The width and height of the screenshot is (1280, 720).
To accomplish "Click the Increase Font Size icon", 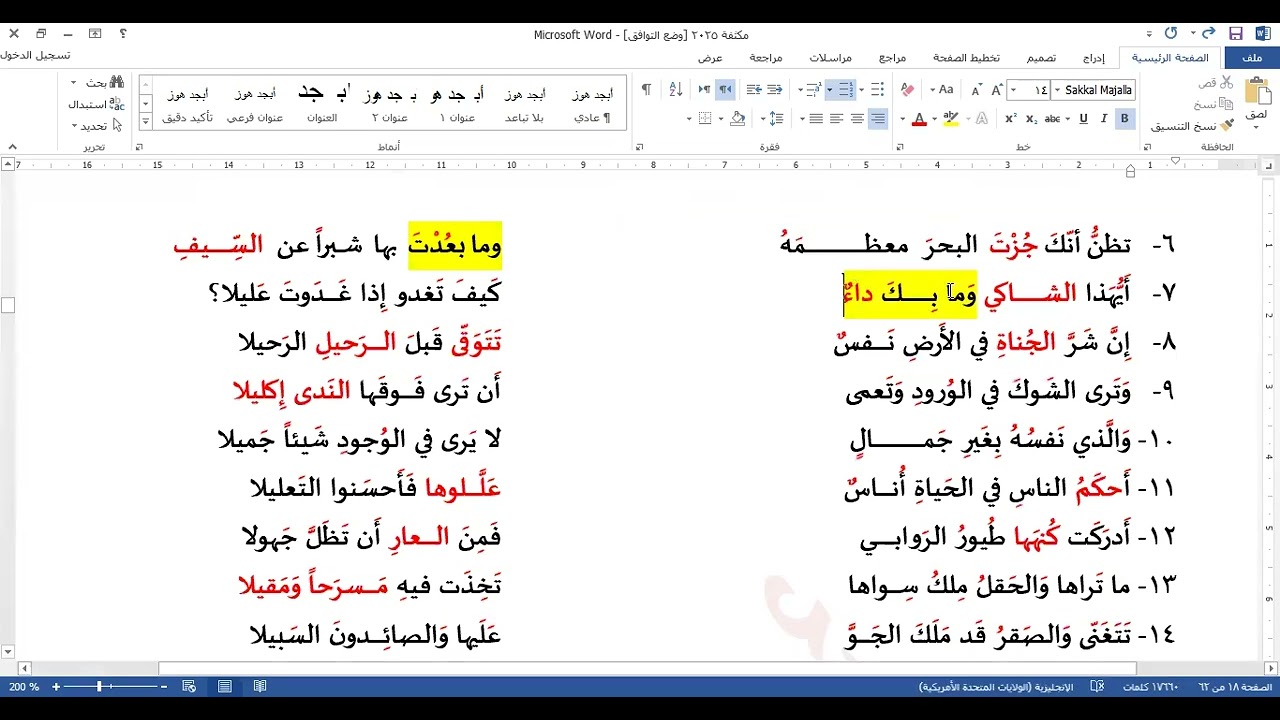I will [x=997, y=90].
